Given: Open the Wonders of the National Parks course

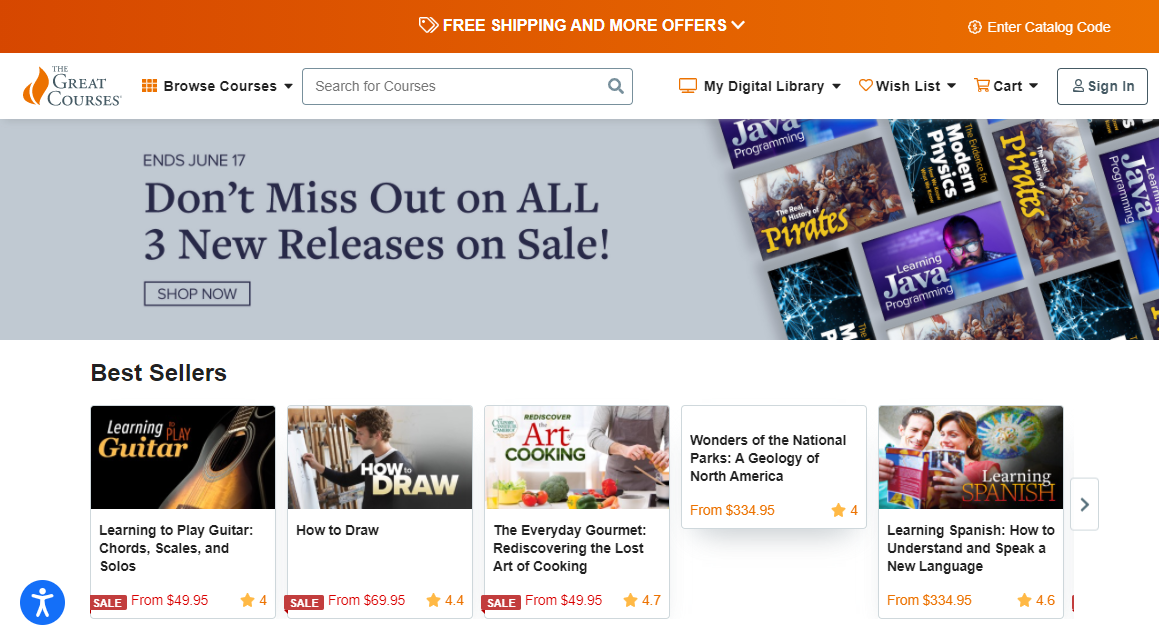Looking at the screenshot, I should coord(773,466).
